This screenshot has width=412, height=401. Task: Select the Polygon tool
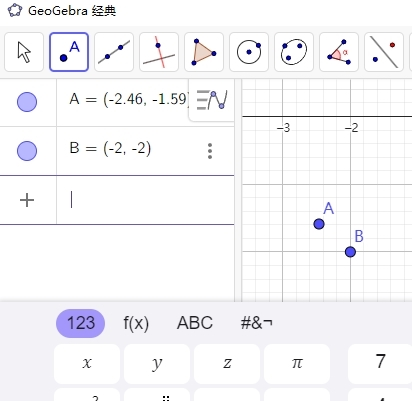coord(204,52)
